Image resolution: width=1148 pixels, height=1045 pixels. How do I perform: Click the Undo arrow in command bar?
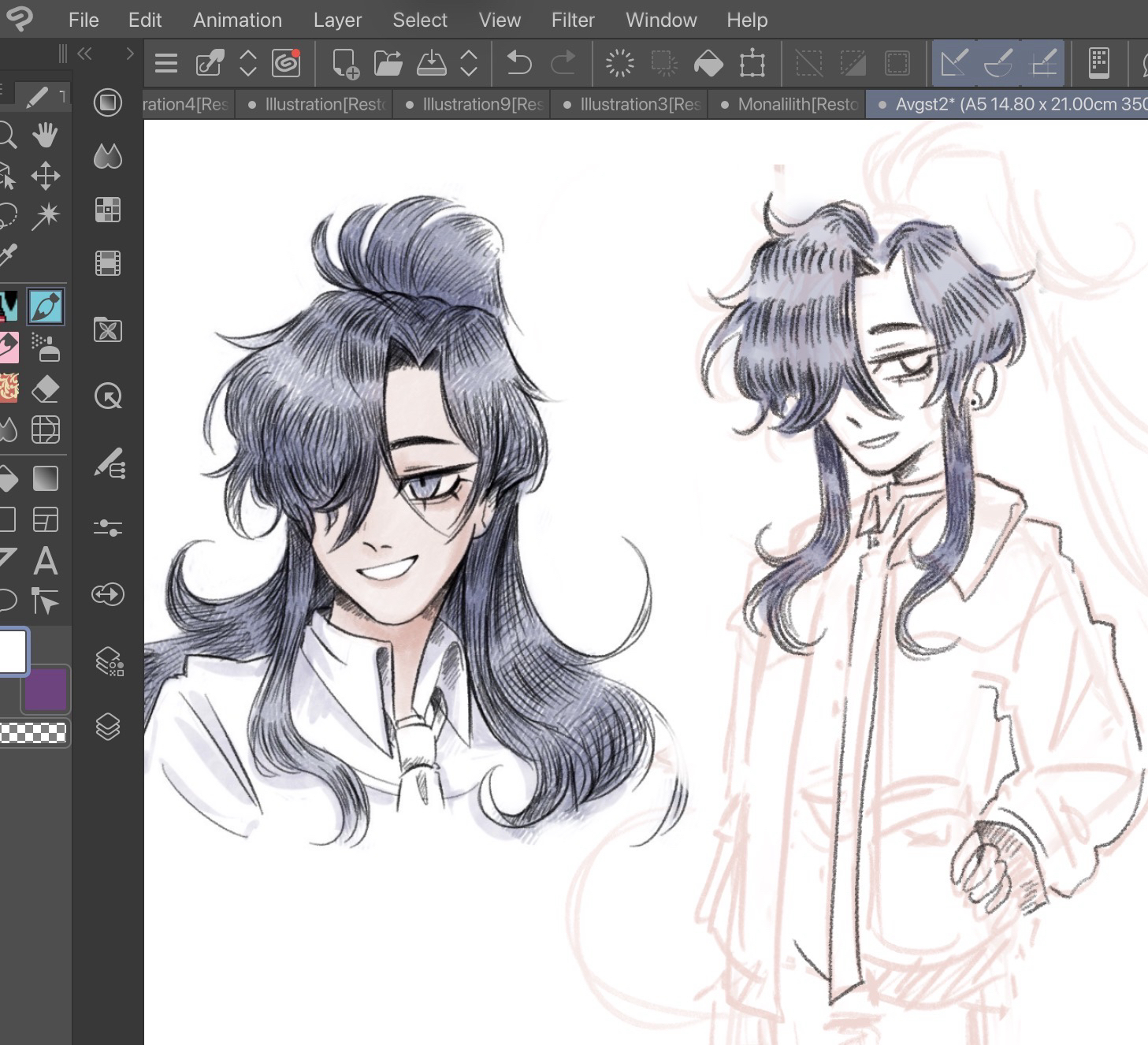pyautogui.click(x=518, y=63)
